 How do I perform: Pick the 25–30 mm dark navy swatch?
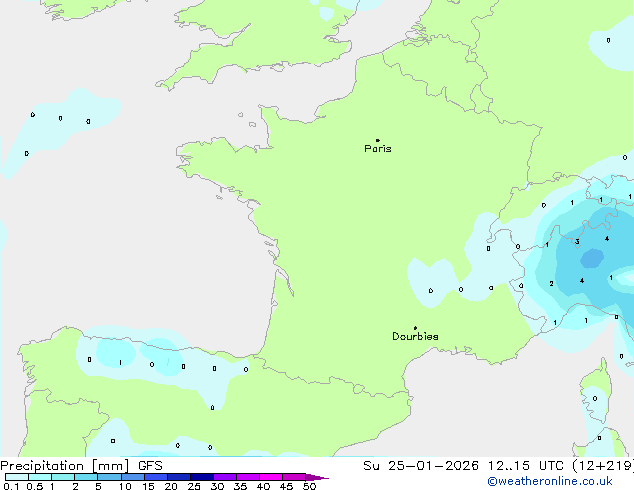[x=202, y=477]
